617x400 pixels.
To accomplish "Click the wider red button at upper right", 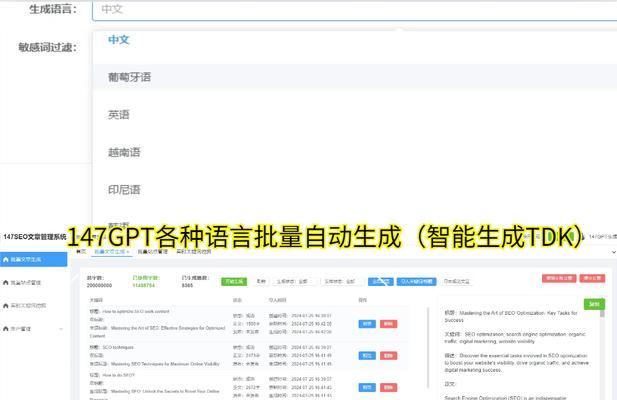I will (559, 278).
